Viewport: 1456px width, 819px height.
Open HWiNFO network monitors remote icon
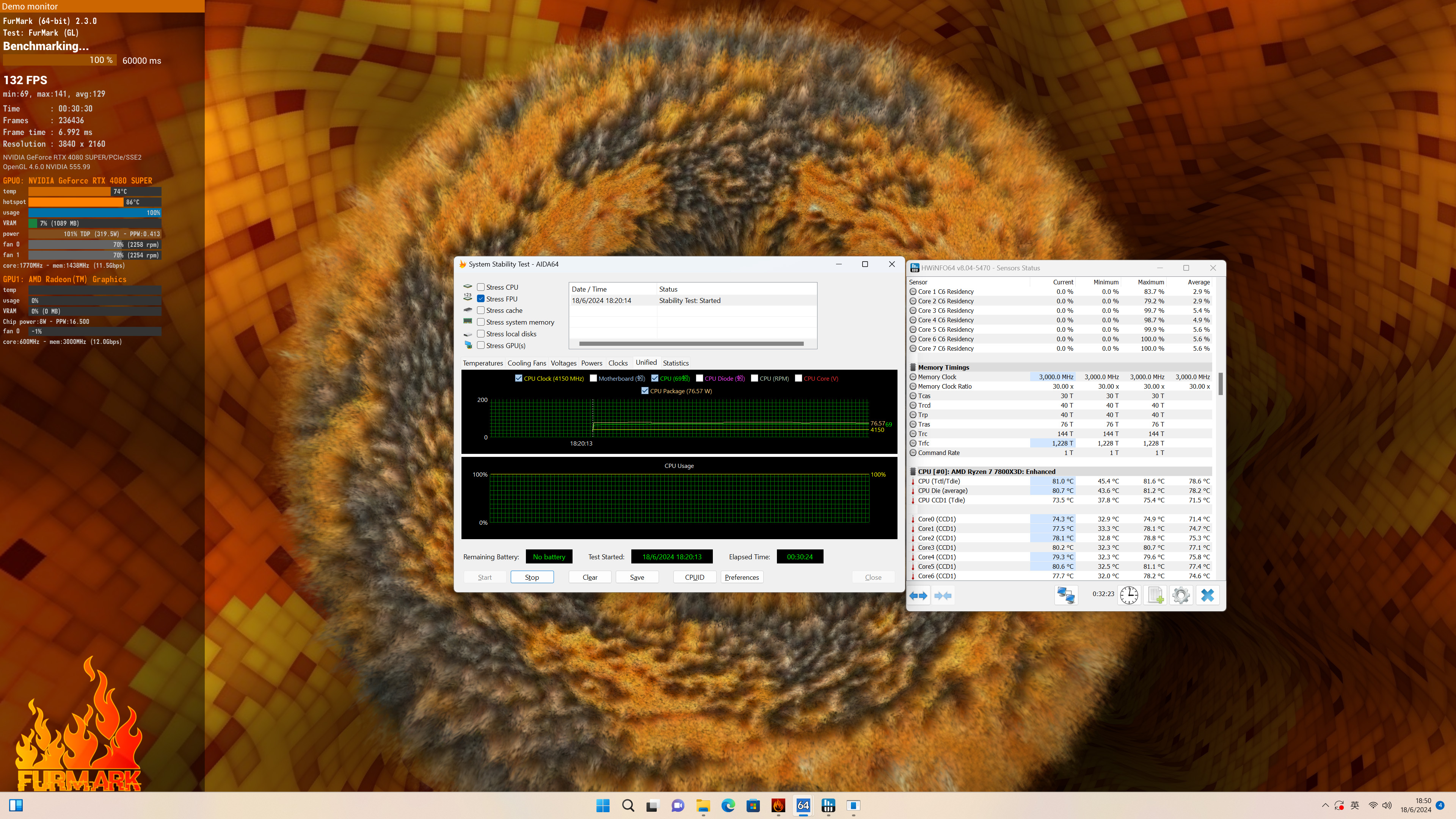(1066, 595)
